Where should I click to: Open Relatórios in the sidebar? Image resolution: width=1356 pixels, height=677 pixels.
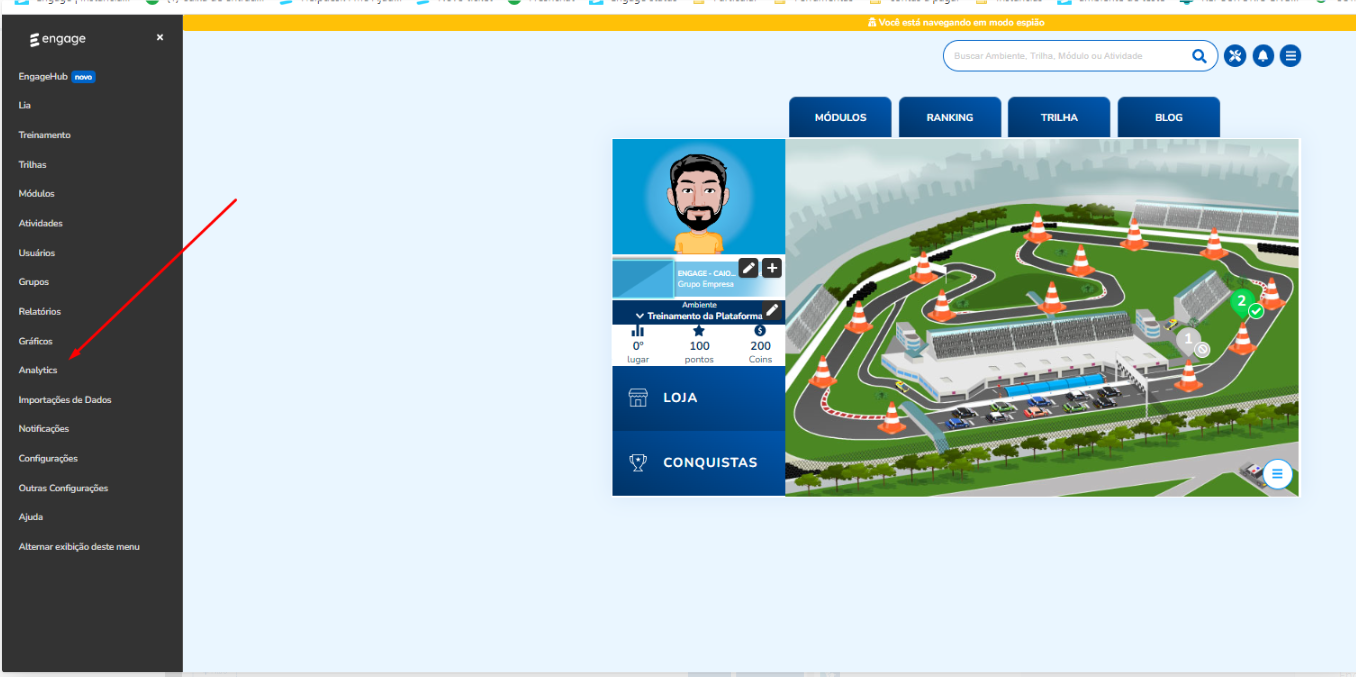tap(40, 312)
